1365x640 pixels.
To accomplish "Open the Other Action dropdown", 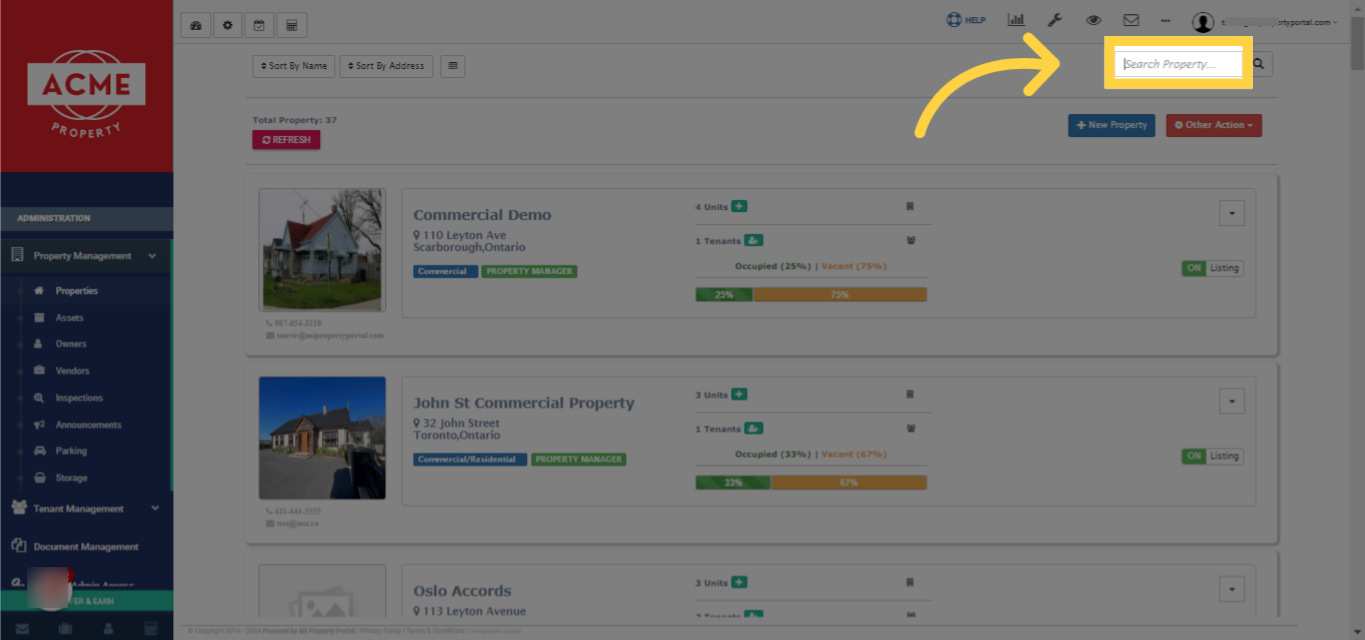I will point(1214,125).
